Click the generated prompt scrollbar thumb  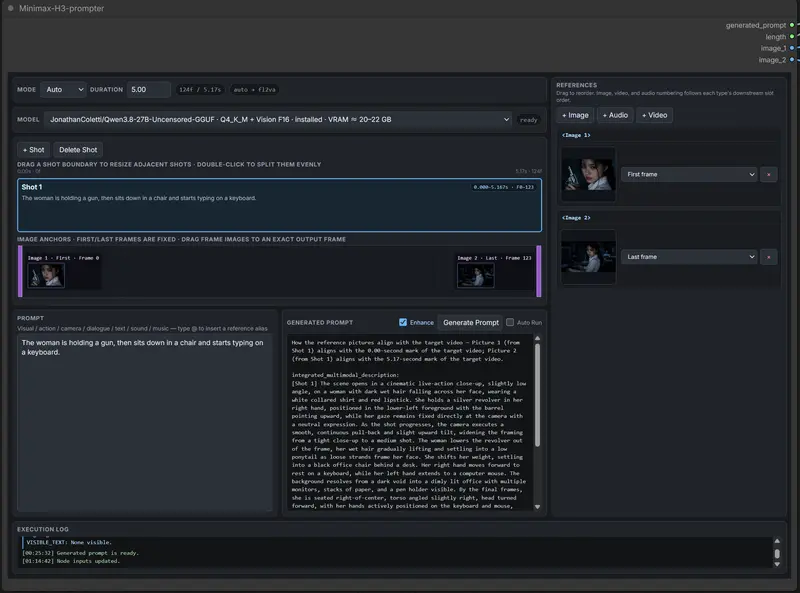[537, 396]
